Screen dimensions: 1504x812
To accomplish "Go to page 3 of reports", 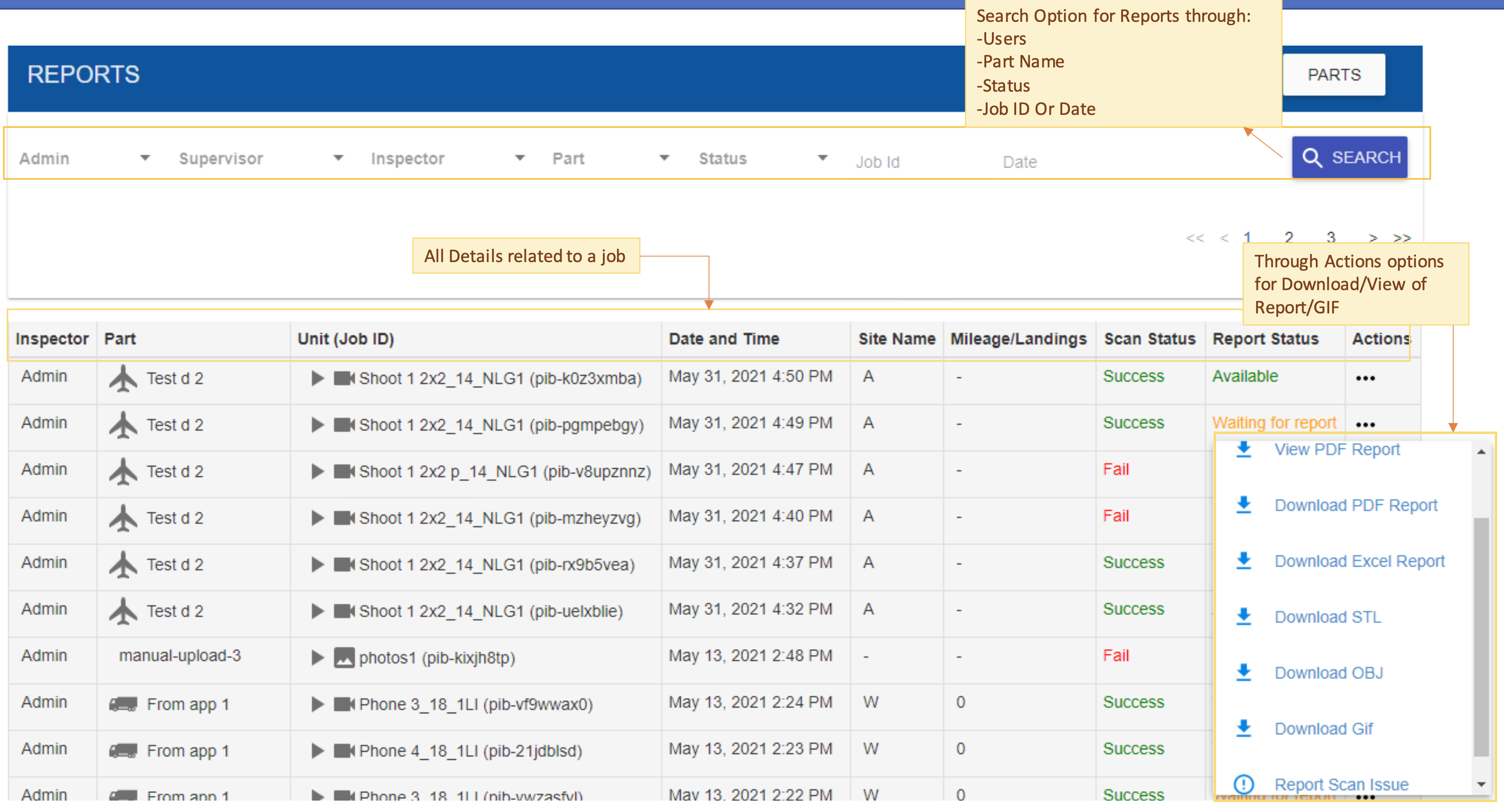I will pyautogui.click(x=1331, y=237).
